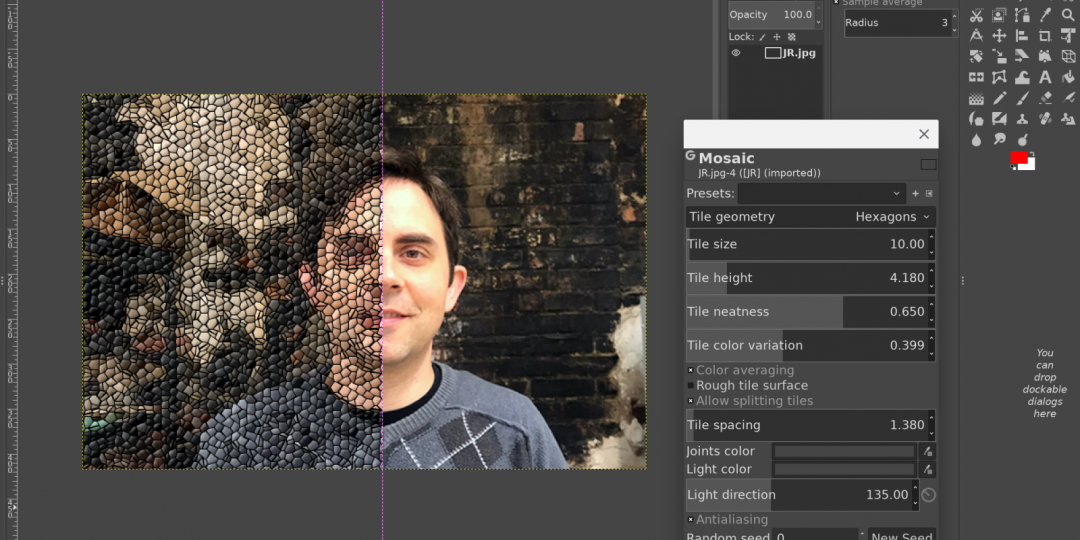The width and height of the screenshot is (1080, 540).
Task: Toggle the Color averaging checkbox
Action: tap(691, 371)
